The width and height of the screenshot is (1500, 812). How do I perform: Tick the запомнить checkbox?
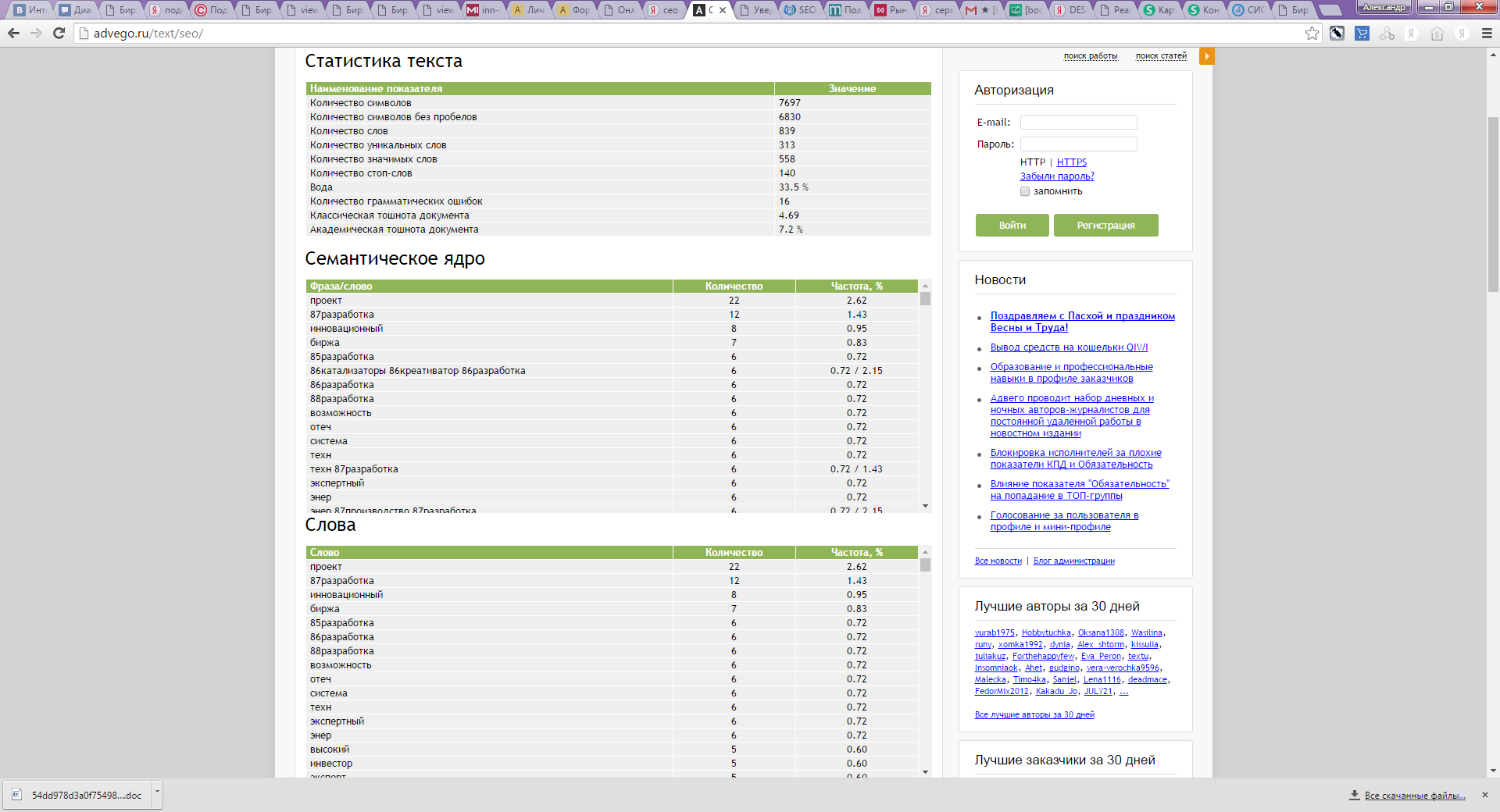point(1025,191)
